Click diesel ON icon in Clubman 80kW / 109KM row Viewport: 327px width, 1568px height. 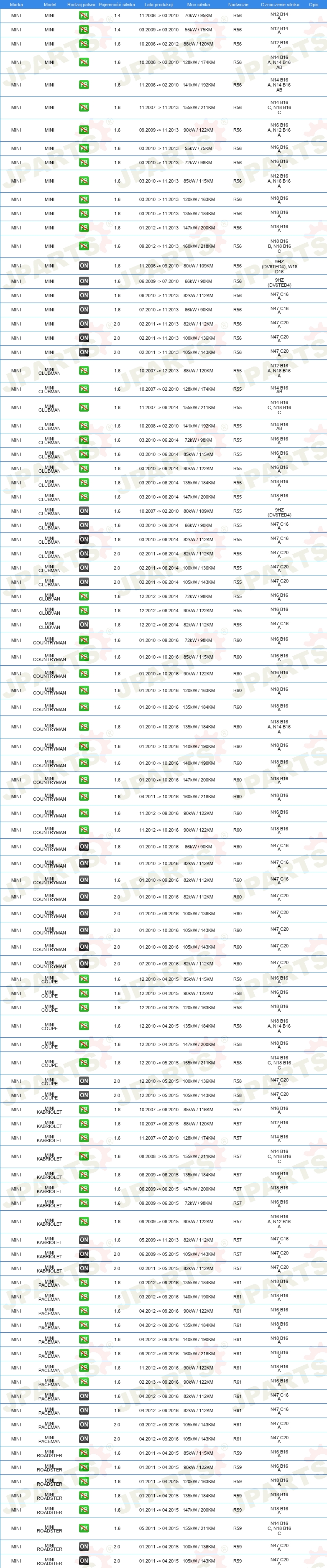pyautogui.click(x=84, y=511)
